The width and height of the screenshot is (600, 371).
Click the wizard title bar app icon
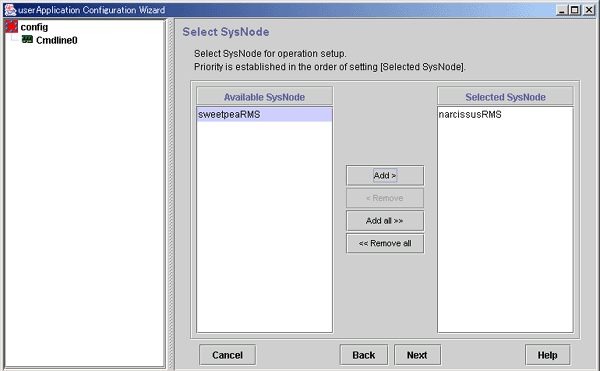(x=10, y=10)
